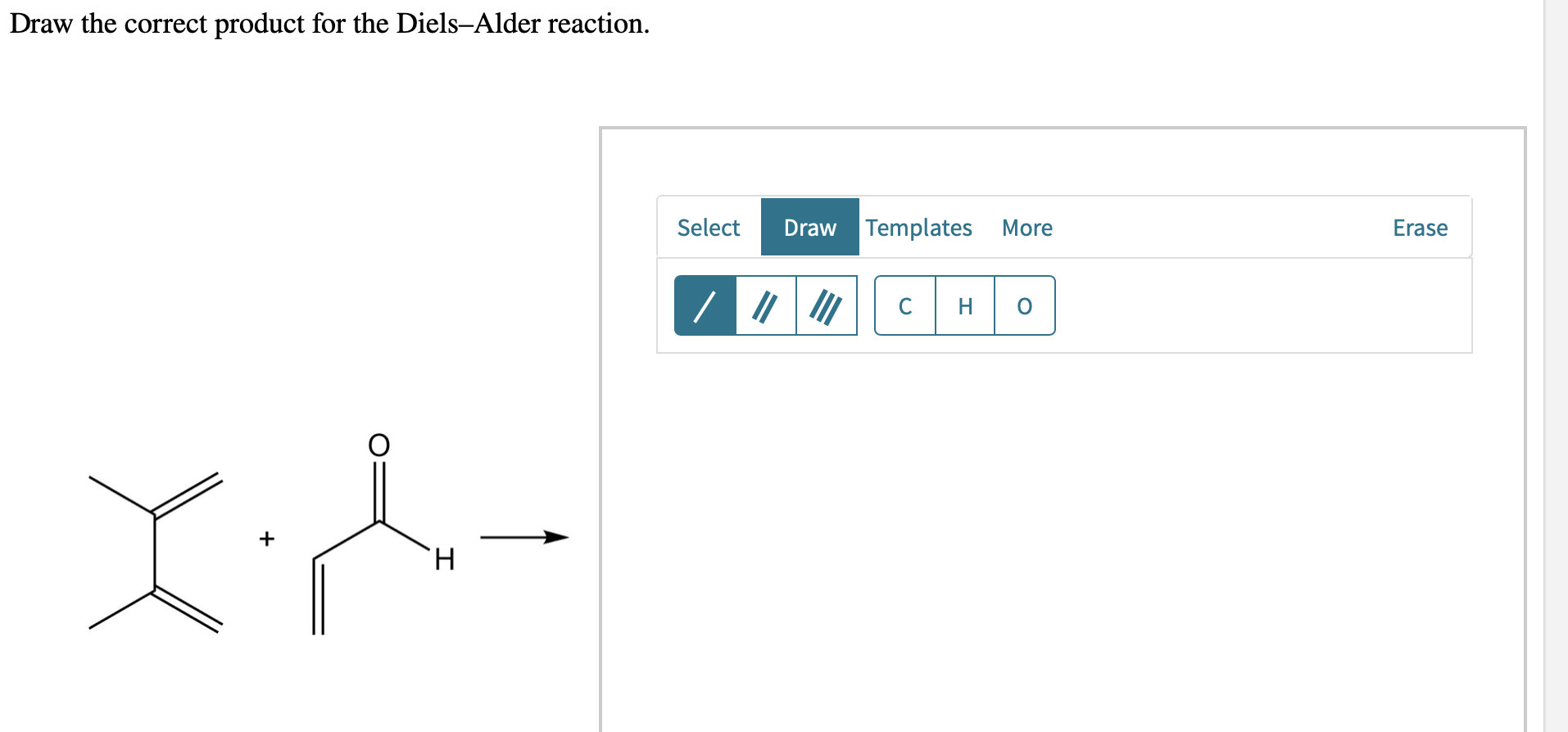Select the highlighted single bond swatch
Image resolution: width=1568 pixels, height=732 pixels.
click(705, 306)
